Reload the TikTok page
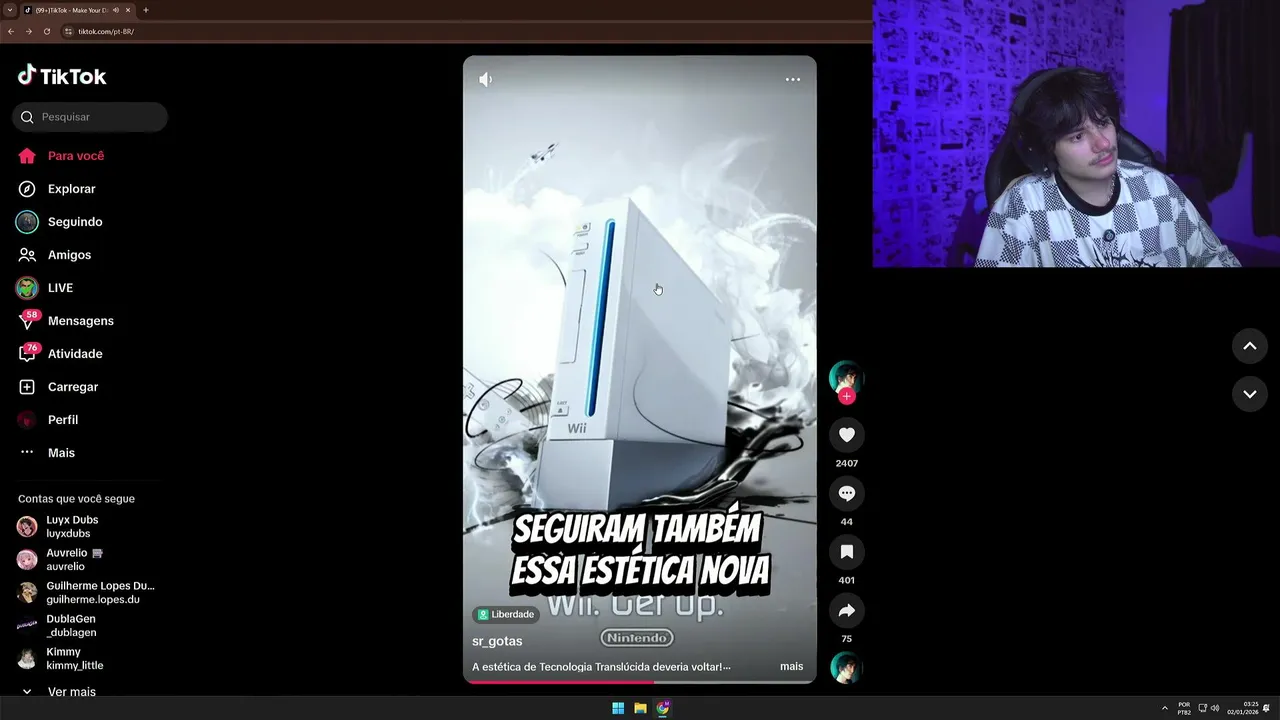 (x=46, y=31)
